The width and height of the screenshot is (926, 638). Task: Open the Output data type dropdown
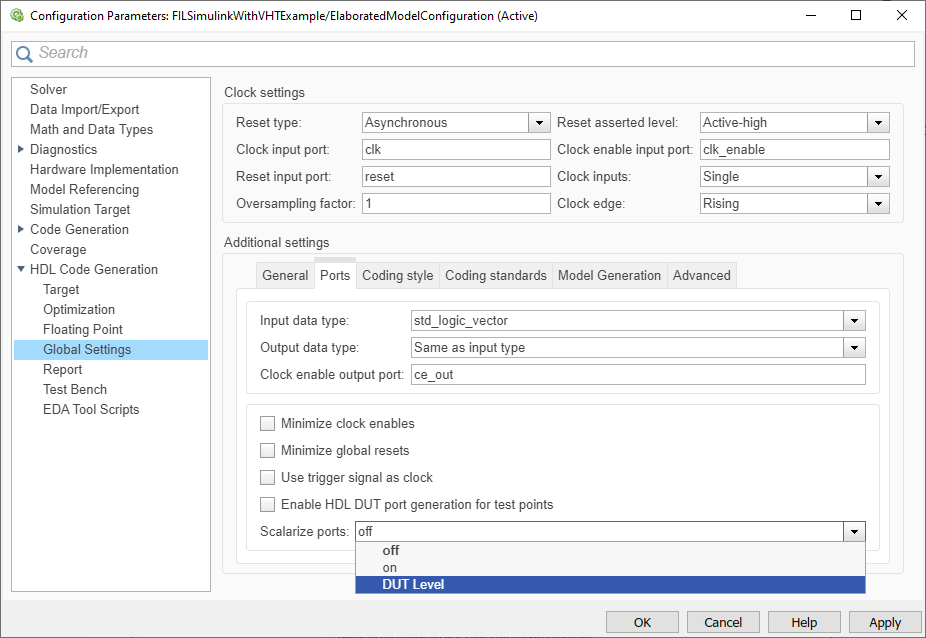pos(854,348)
